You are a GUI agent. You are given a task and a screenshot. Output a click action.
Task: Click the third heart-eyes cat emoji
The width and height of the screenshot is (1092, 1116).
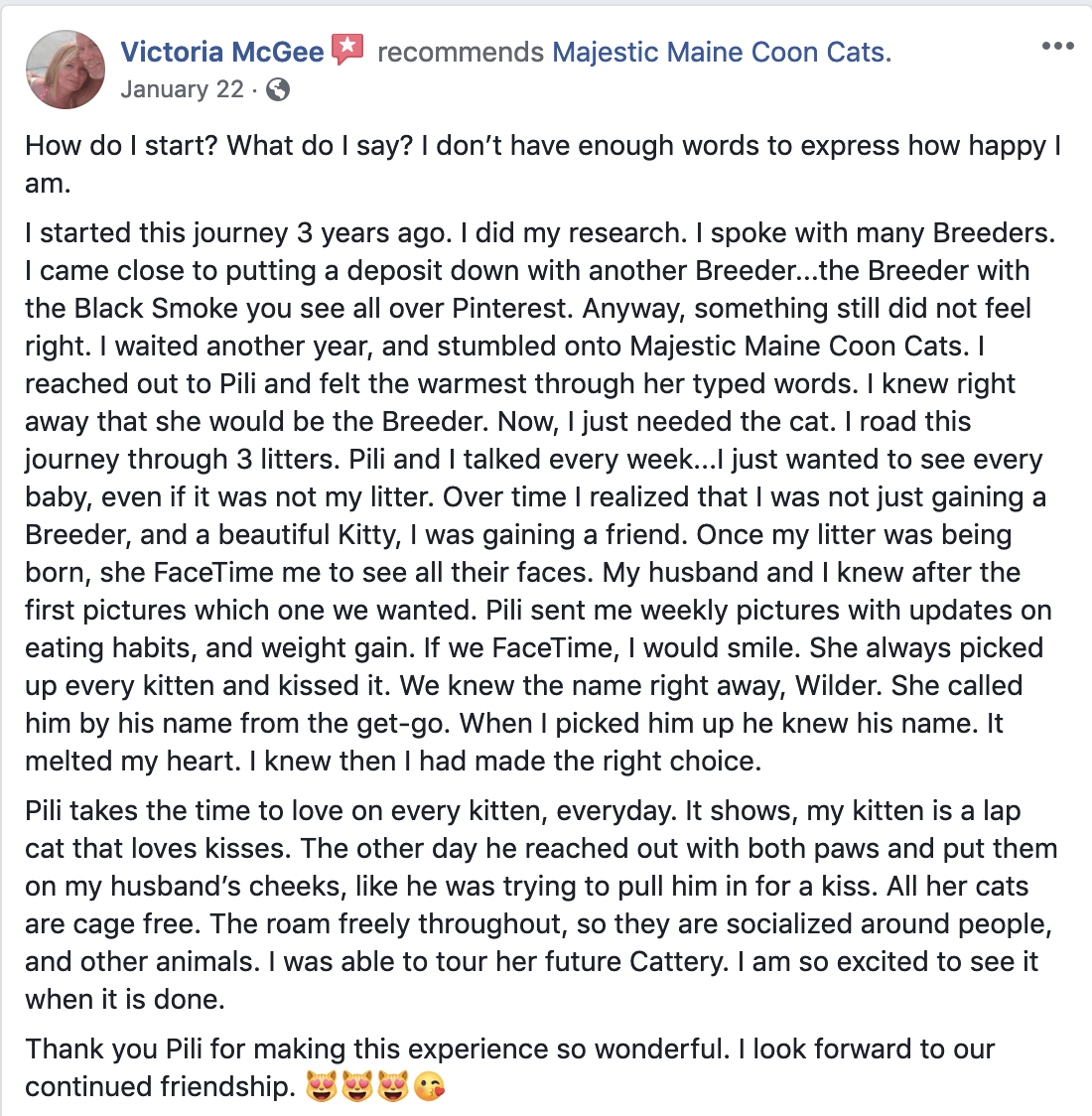pos(393,1088)
